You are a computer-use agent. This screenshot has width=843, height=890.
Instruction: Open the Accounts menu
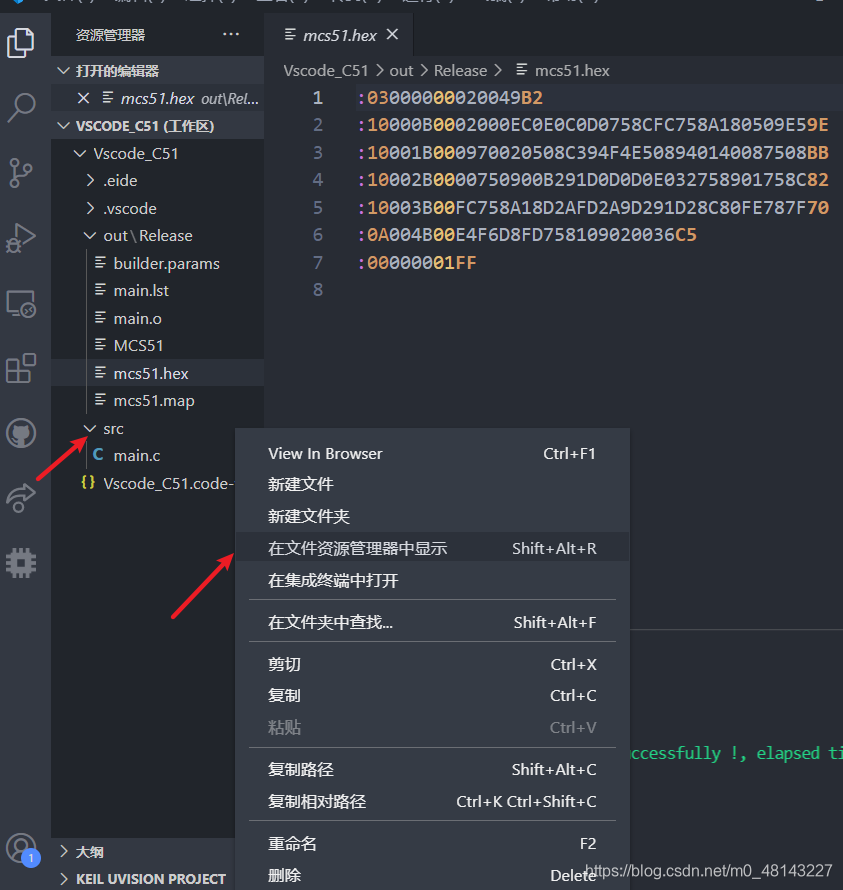(x=21, y=849)
